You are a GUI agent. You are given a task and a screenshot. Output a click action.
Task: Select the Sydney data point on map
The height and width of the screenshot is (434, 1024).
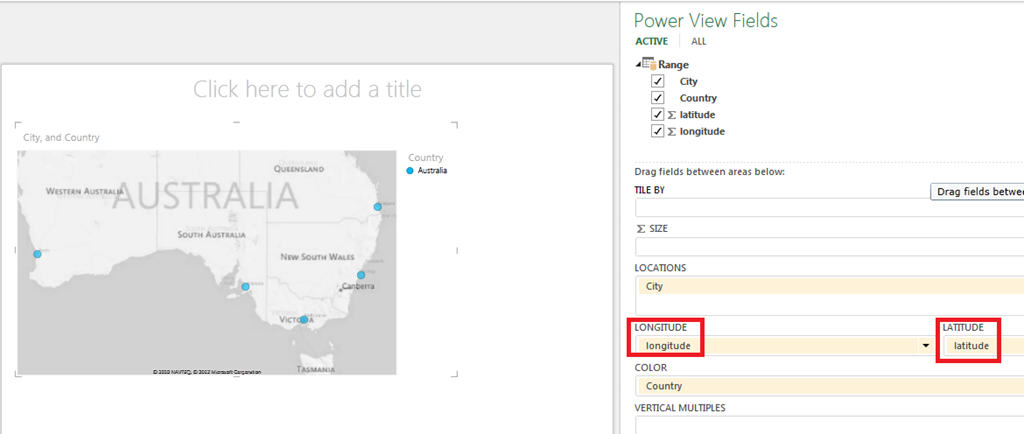click(361, 275)
